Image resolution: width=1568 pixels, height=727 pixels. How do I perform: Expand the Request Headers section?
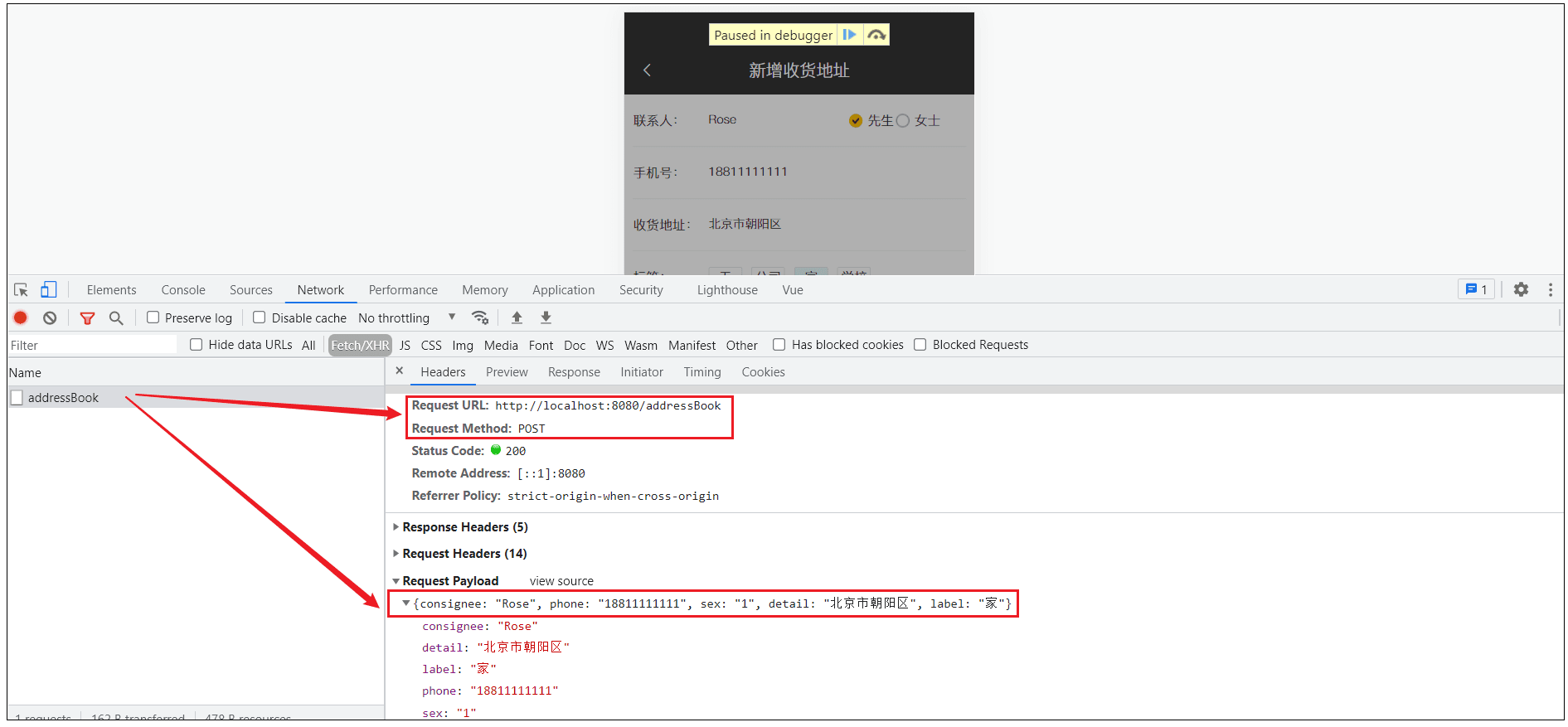point(464,554)
